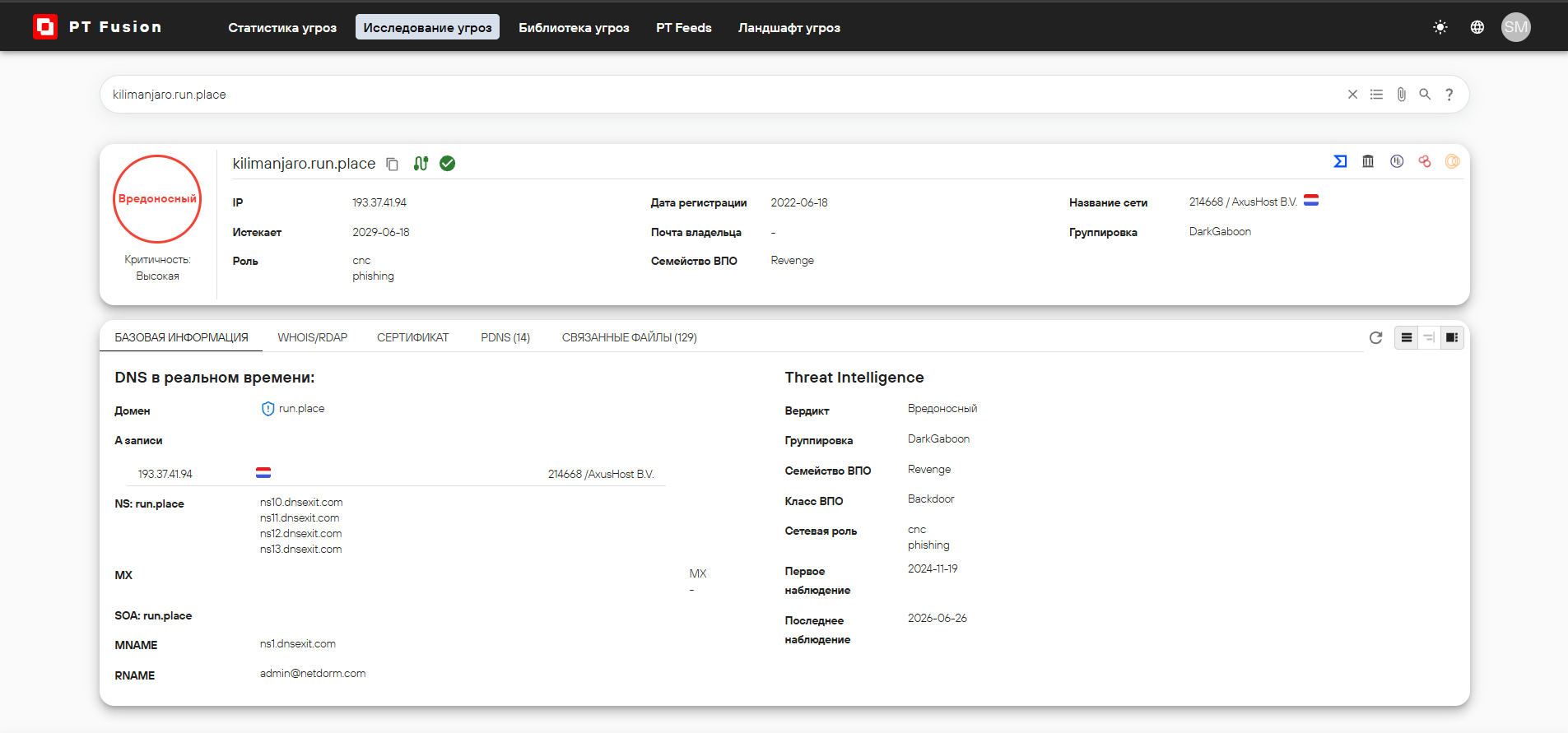
Task: Click the MNAME value ns1.dnsexit.com
Action: coord(298,643)
